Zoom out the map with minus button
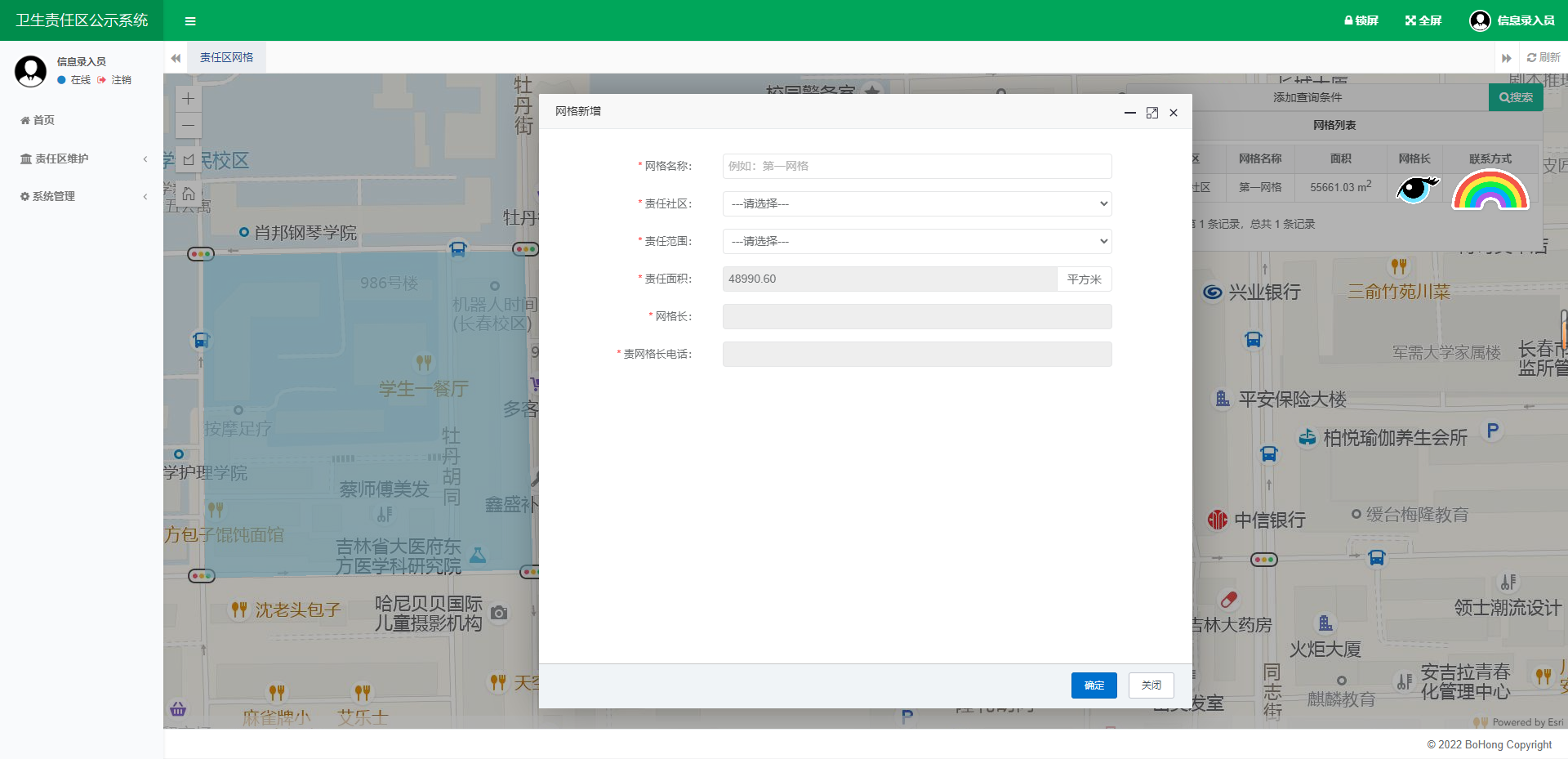1568x759 pixels. pyautogui.click(x=188, y=125)
